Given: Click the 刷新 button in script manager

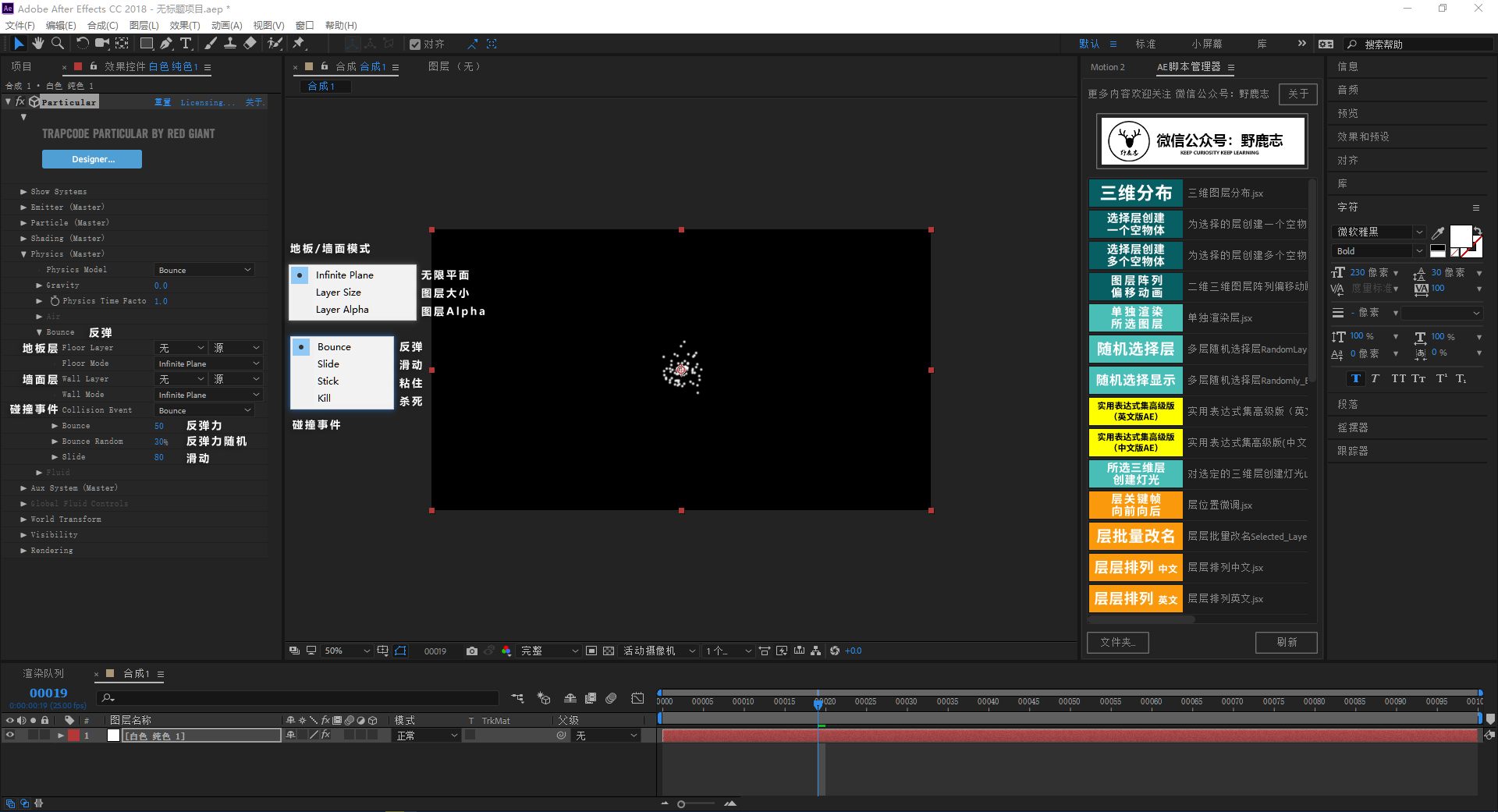Looking at the screenshot, I should tap(1287, 642).
